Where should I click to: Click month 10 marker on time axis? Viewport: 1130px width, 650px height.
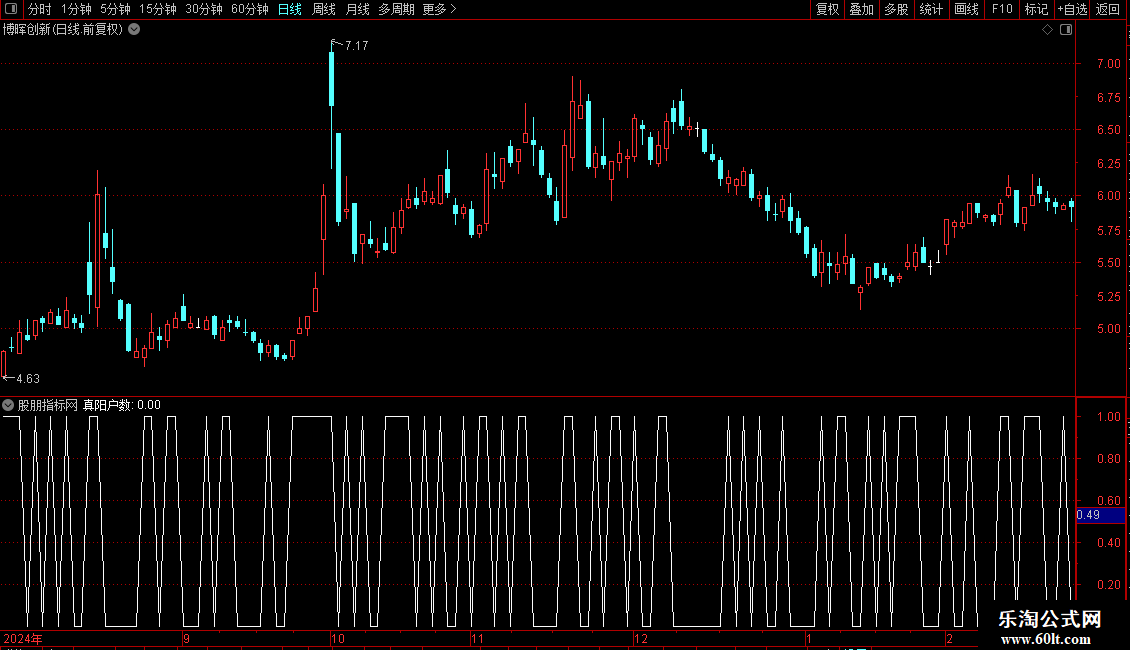pos(338,638)
